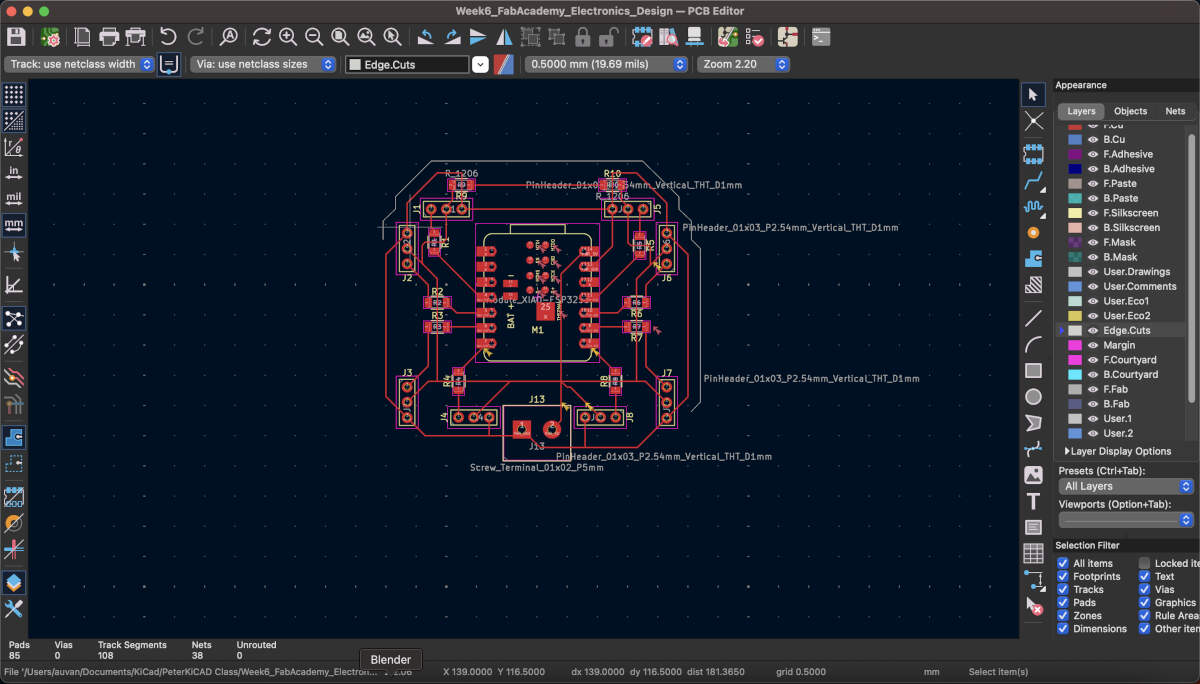Open grid size 0.5000 mm dropdown
Image resolution: width=1200 pixels, height=684 pixels.
607,64
